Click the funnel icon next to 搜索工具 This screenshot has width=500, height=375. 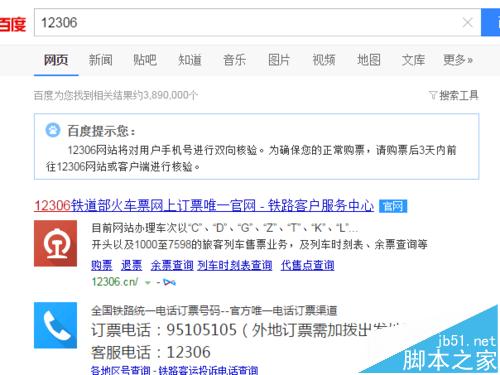tap(433, 96)
